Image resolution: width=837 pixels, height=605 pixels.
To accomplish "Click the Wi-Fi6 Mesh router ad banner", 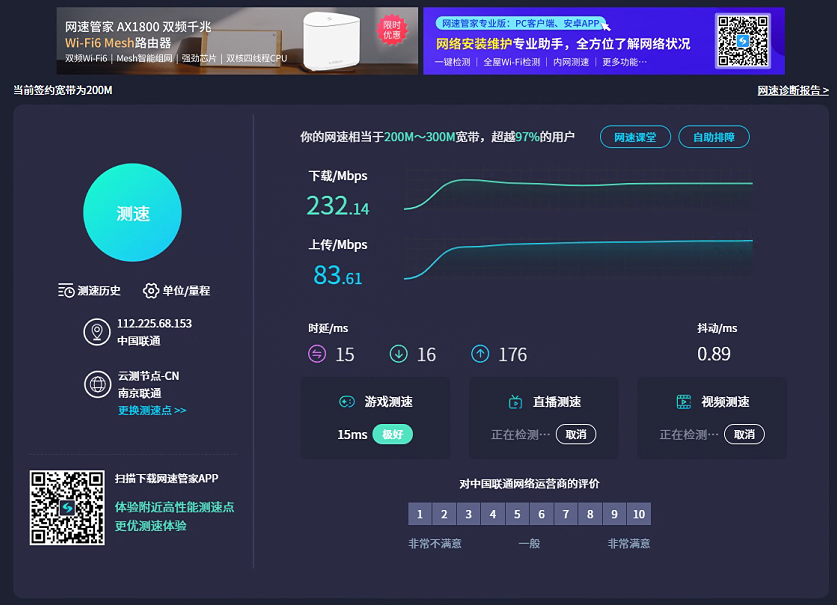I will click(x=237, y=41).
